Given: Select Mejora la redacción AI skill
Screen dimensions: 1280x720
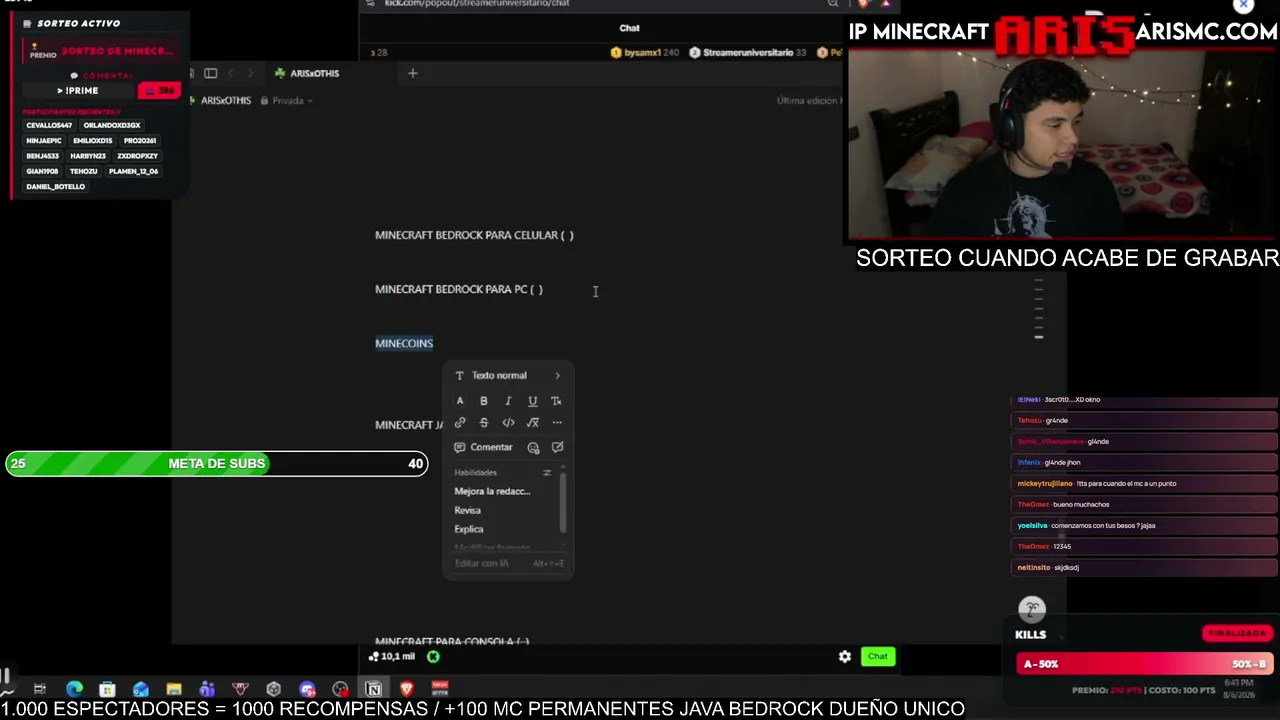Looking at the screenshot, I should 492,492.
